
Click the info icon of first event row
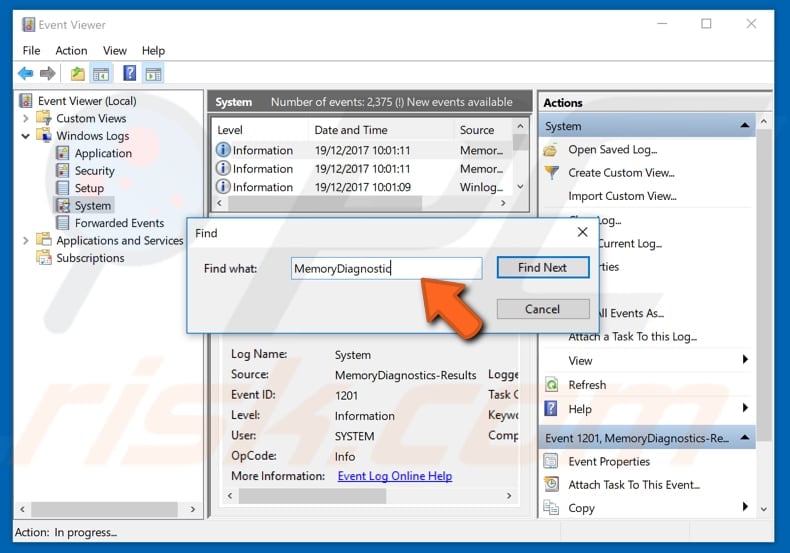[223, 150]
